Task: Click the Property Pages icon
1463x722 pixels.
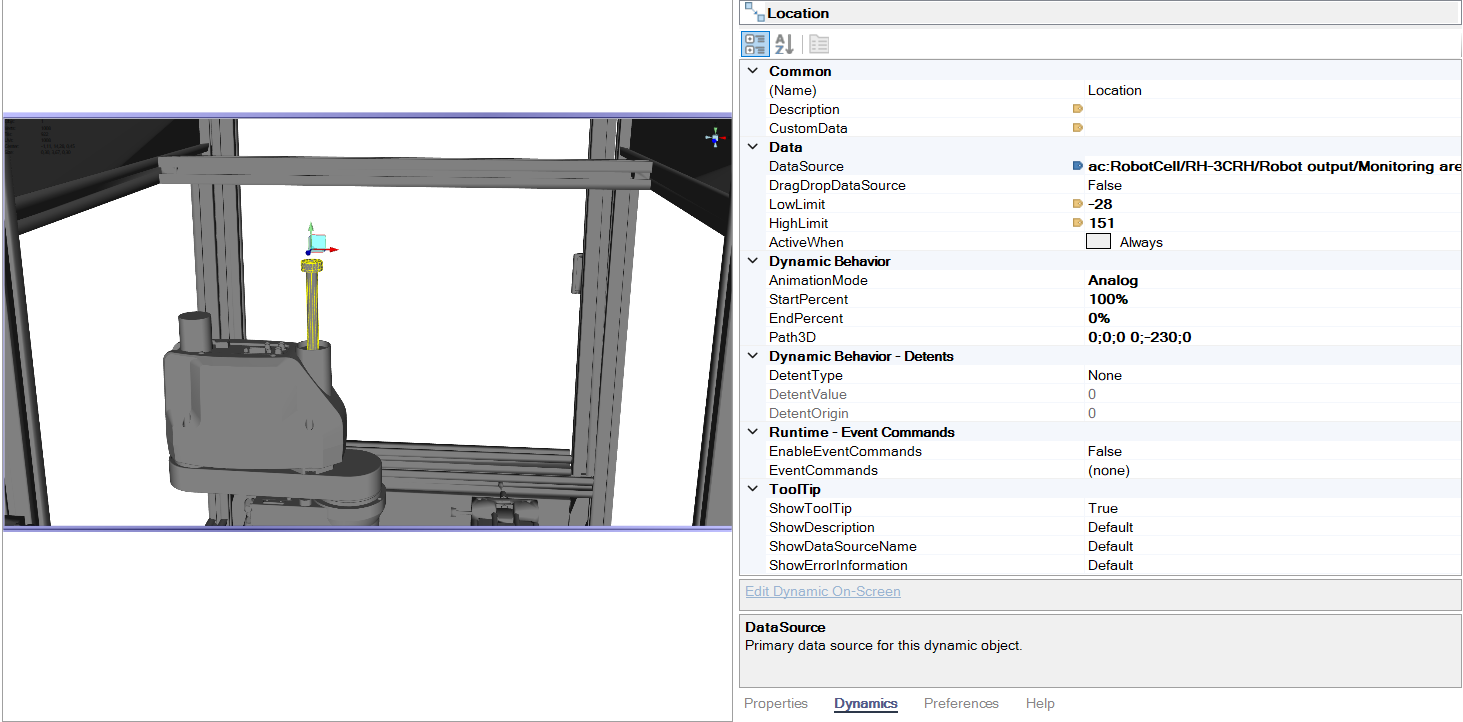Action: (x=818, y=44)
